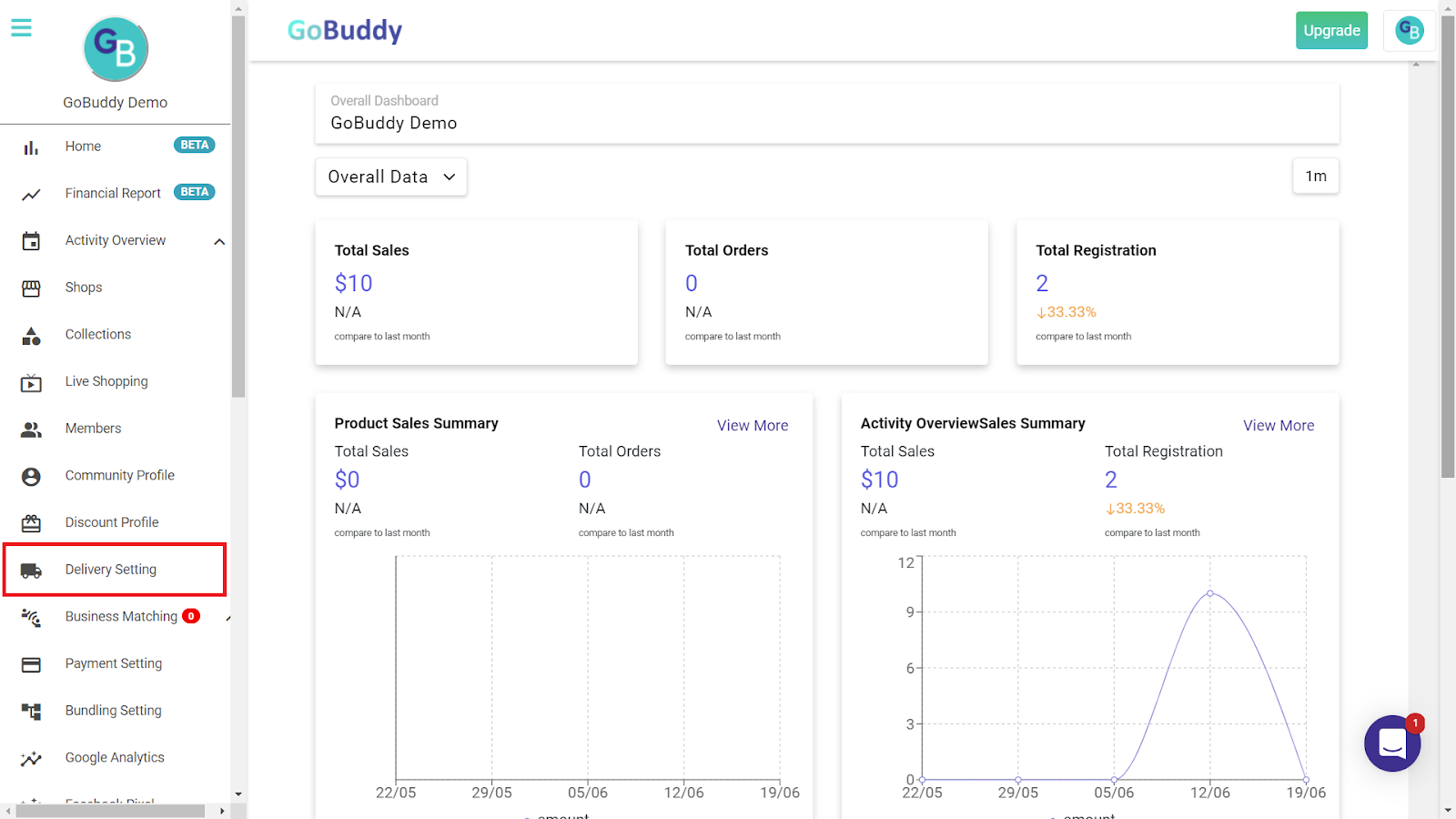Click the Financial Report BETA badge

(x=195, y=192)
